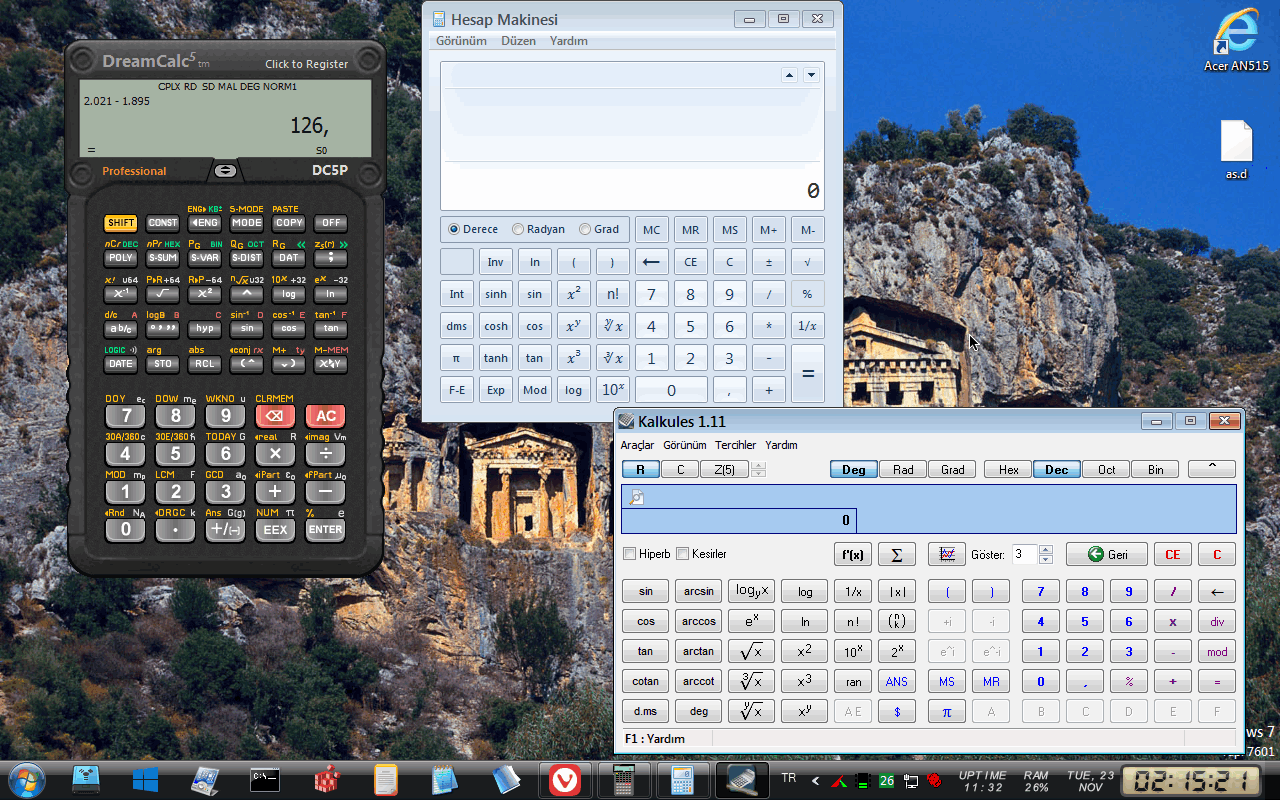Click history up arrow in Hesap Makinesi

(x=789, y=75)
